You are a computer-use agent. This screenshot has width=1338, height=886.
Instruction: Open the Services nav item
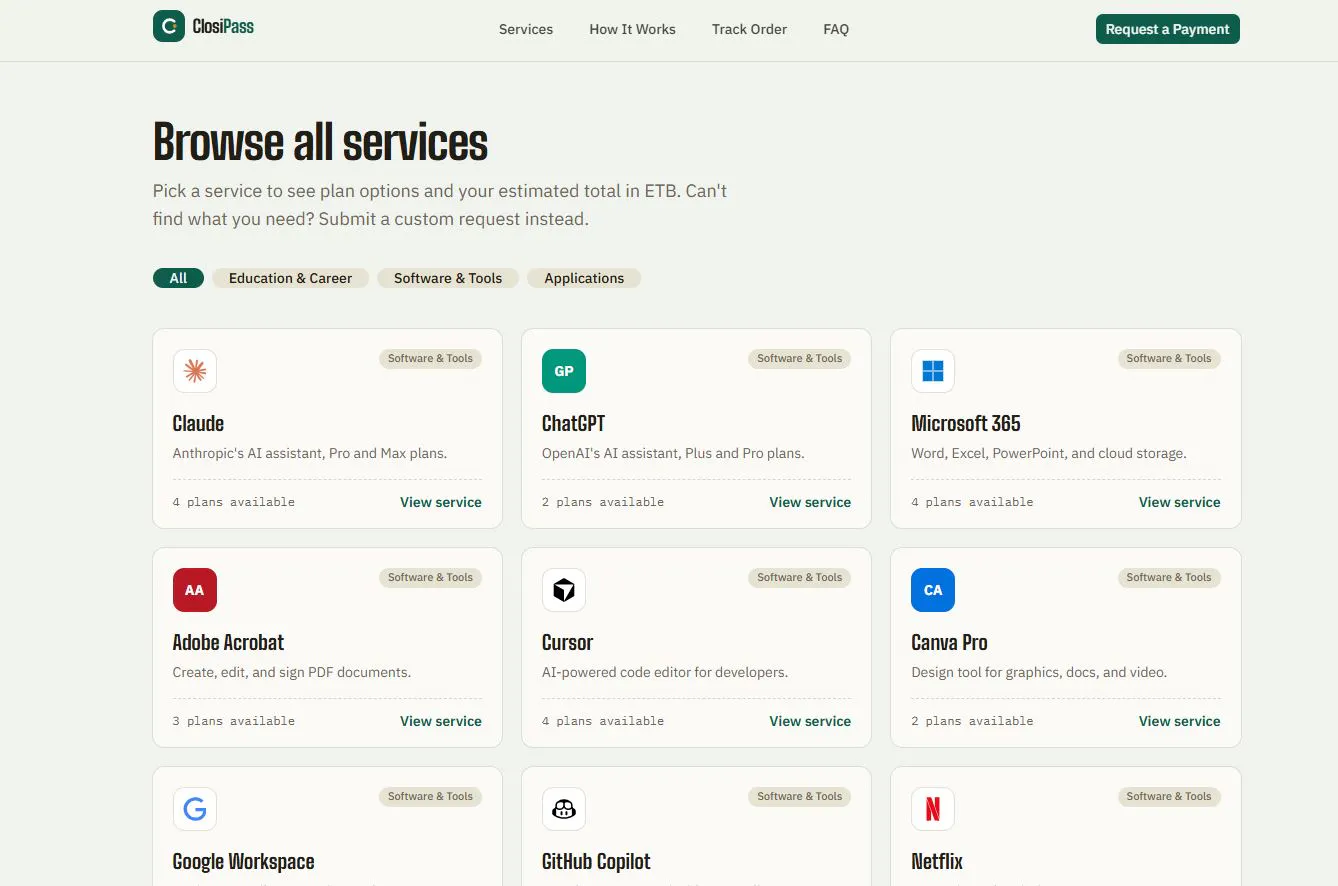[526, 29]
